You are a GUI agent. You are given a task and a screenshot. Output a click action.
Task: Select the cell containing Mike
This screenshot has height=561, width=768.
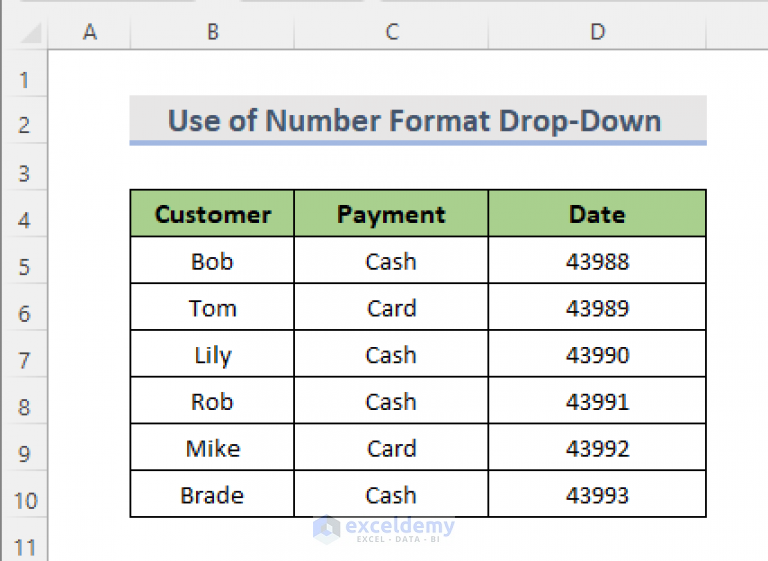point(212,447)
